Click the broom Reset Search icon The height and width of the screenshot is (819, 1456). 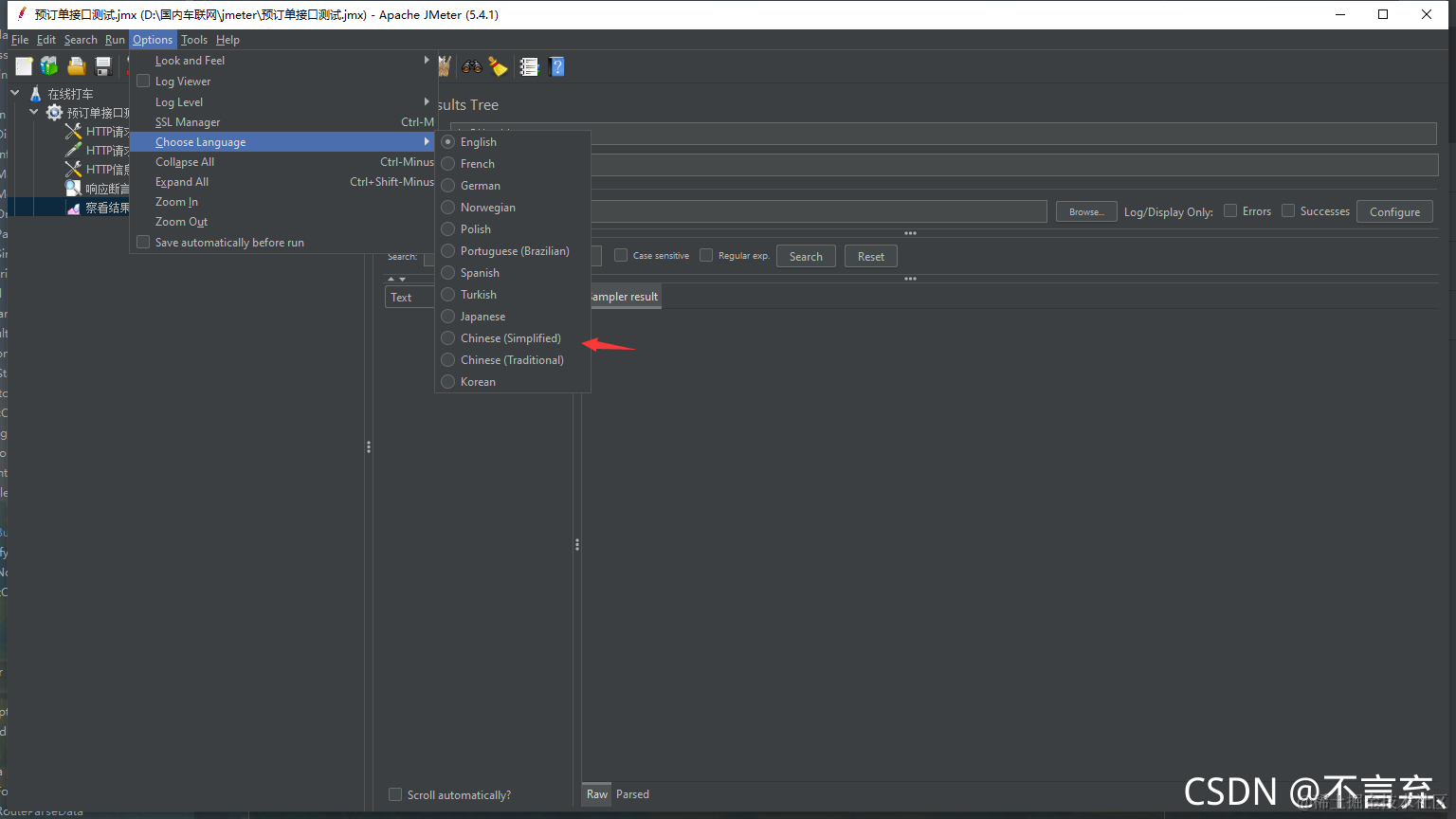tap(498, 66)
